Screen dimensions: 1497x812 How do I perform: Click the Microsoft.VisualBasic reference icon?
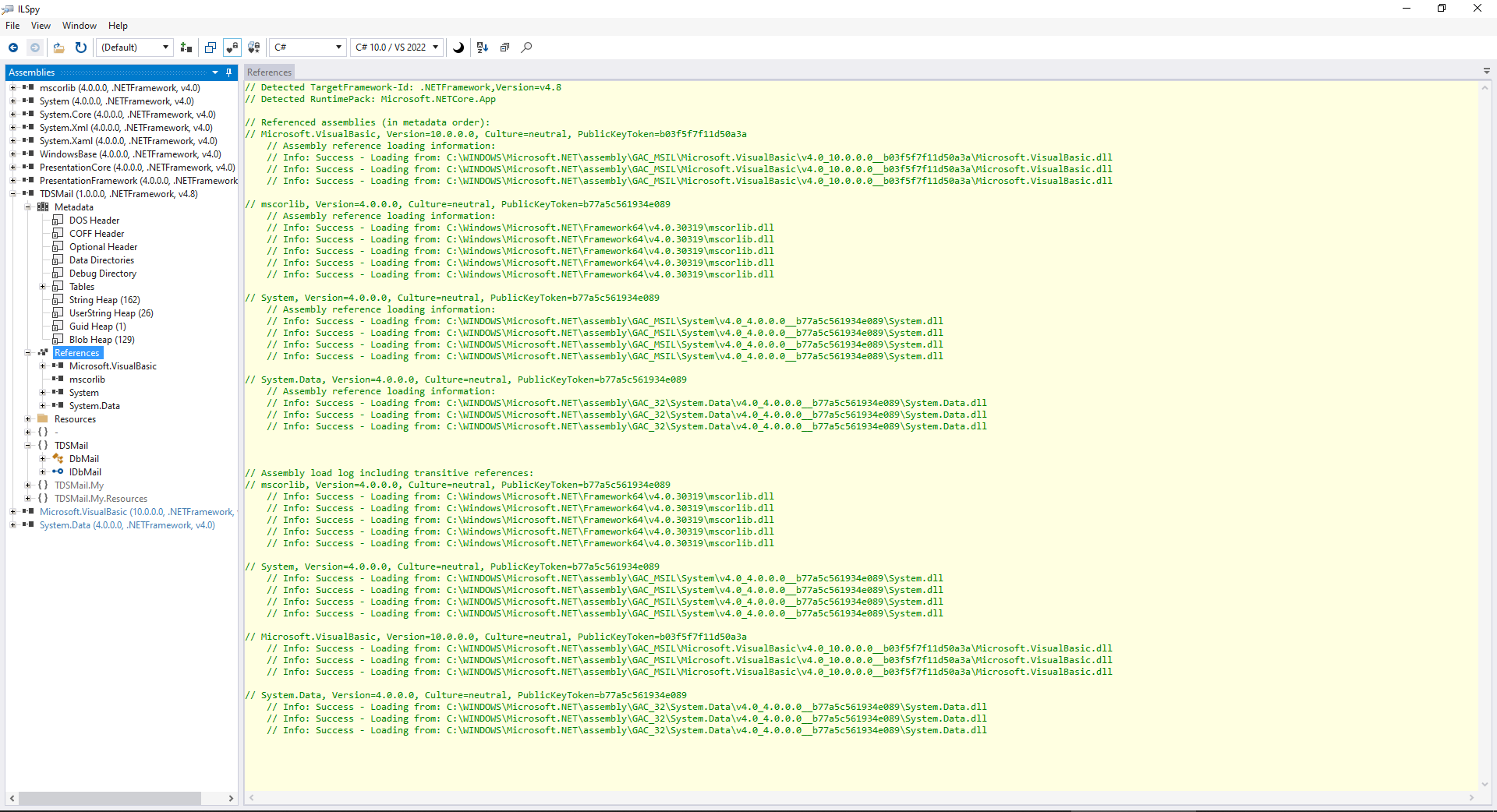coord(58,366)
